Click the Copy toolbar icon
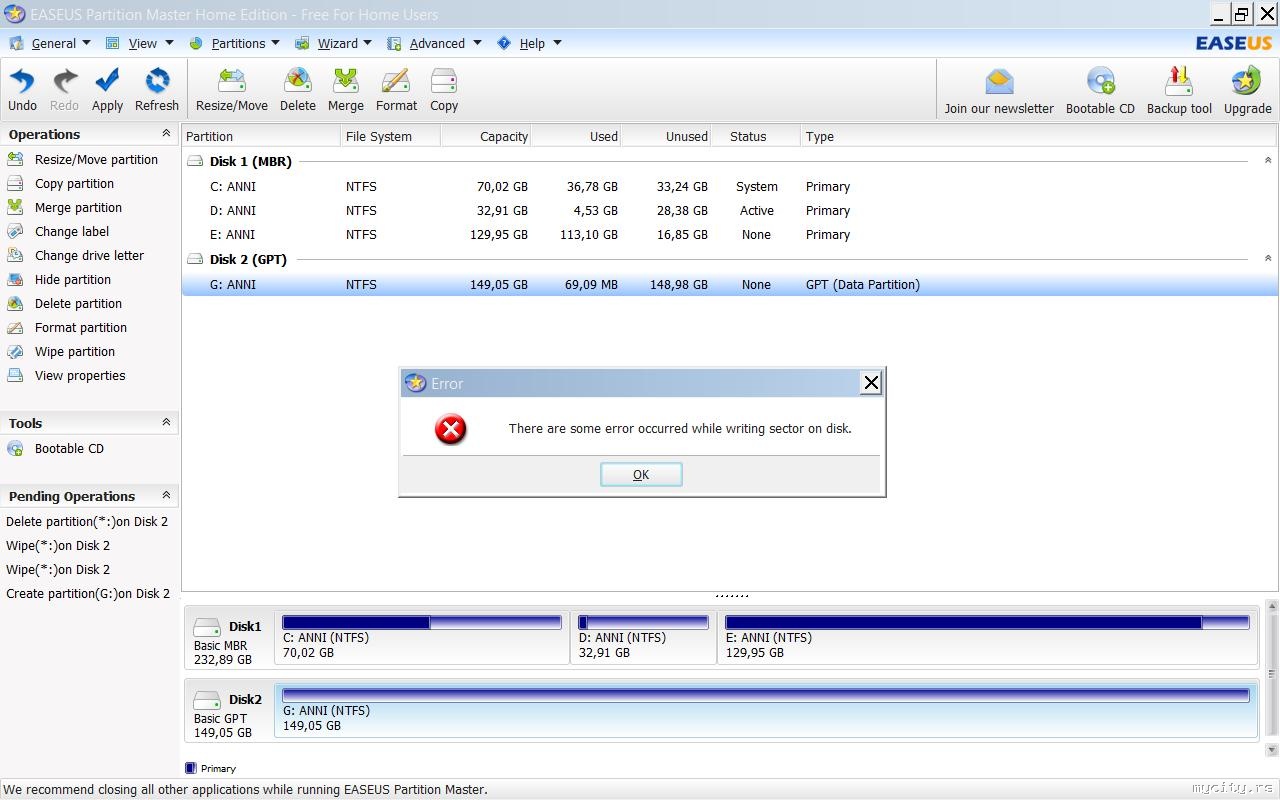1280x800 pixels. tap(444, 90)
